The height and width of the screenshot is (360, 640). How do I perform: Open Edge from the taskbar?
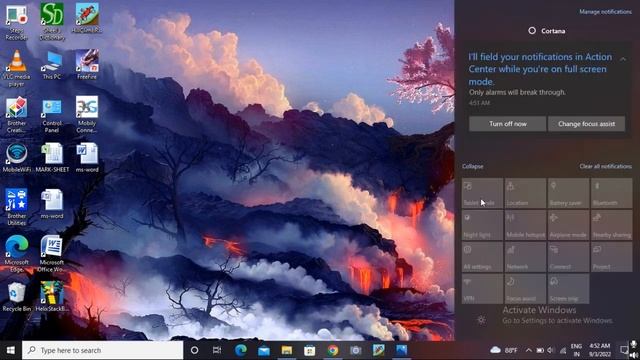(240, 350)
